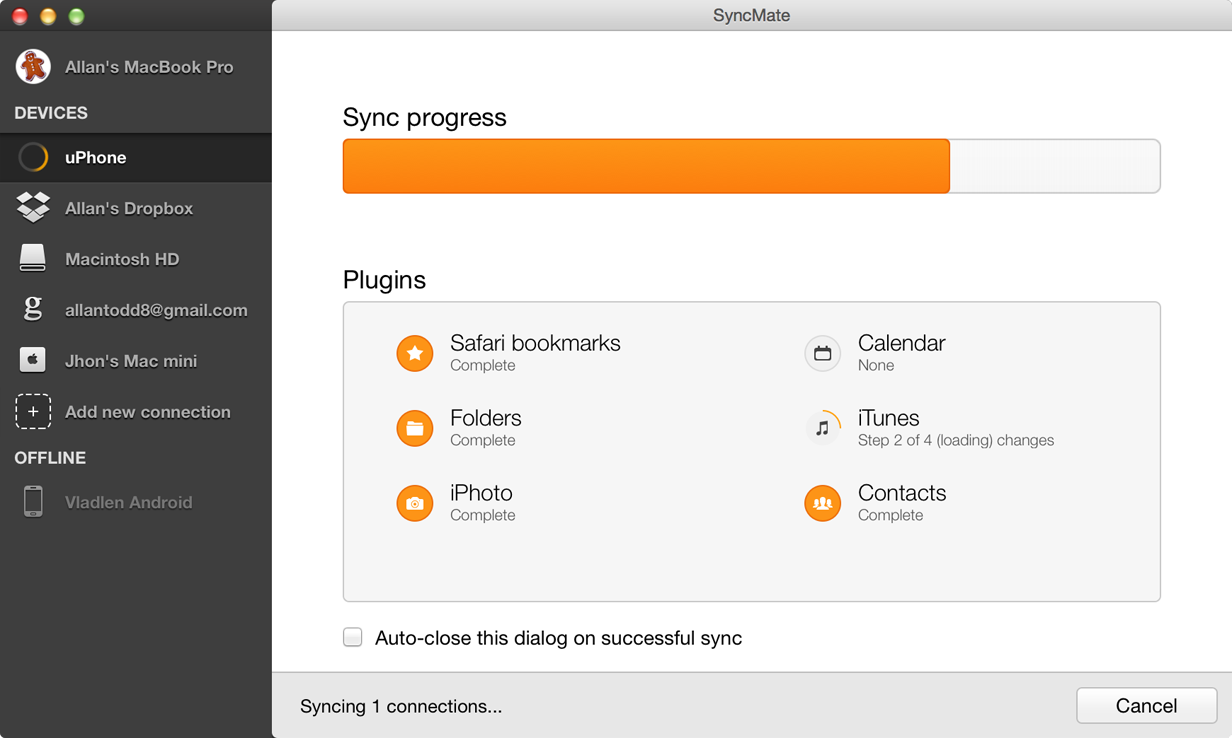Click the gingerbread man avatar icon
1232x738 pixels.
[x=33, y=67]
